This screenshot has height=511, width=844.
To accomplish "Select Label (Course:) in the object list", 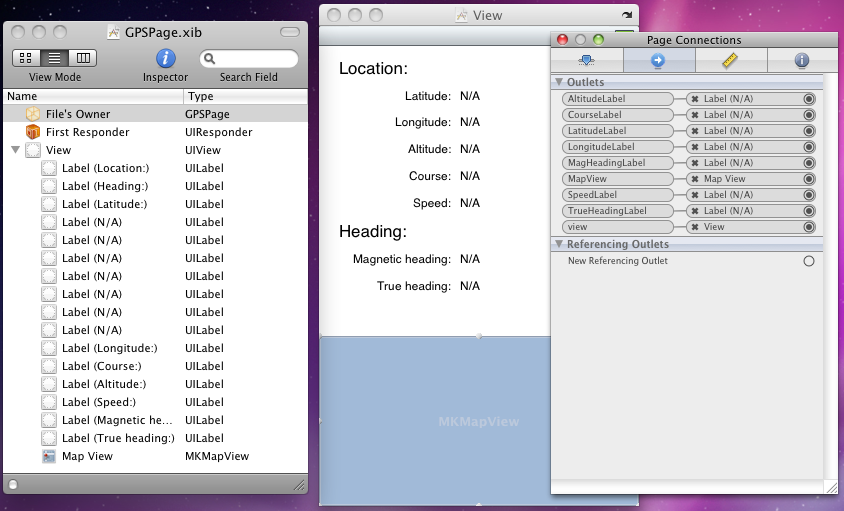I will 156,366.
